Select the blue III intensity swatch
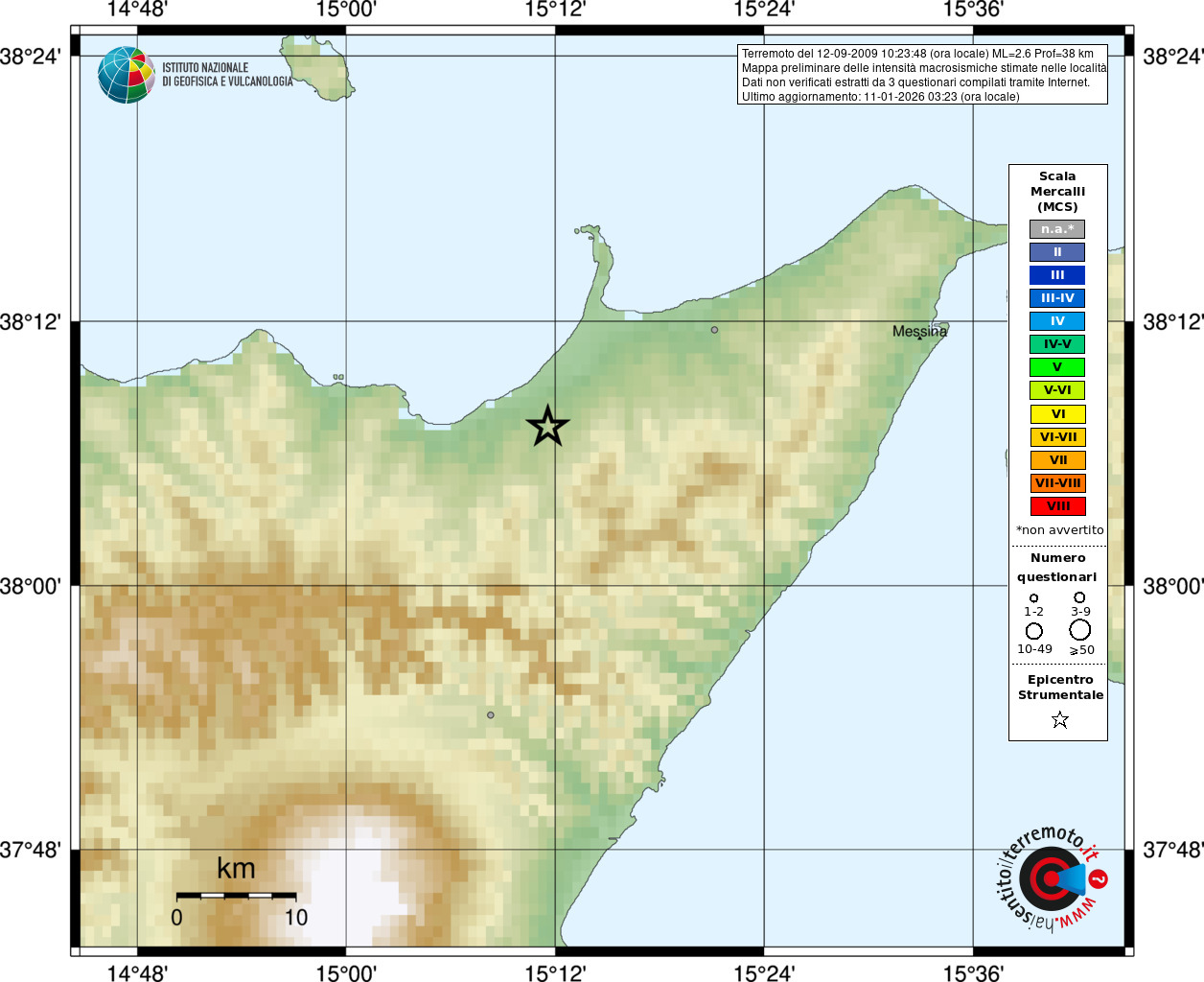1204x982 pixels. tap(1057, 275)
